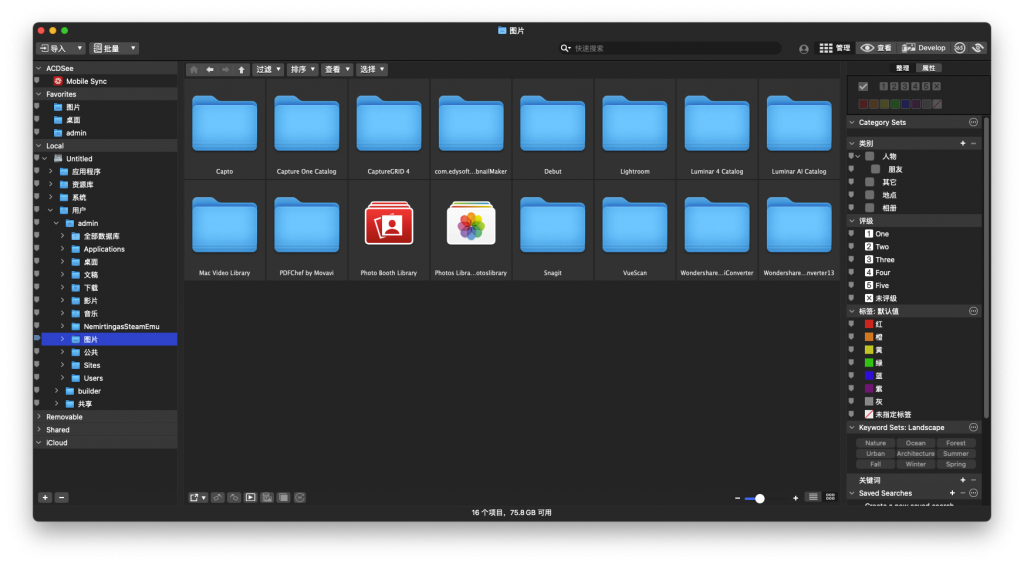1024x565 pixels.
Task: Add a new category with the plus icon
Action: (963, 143)
